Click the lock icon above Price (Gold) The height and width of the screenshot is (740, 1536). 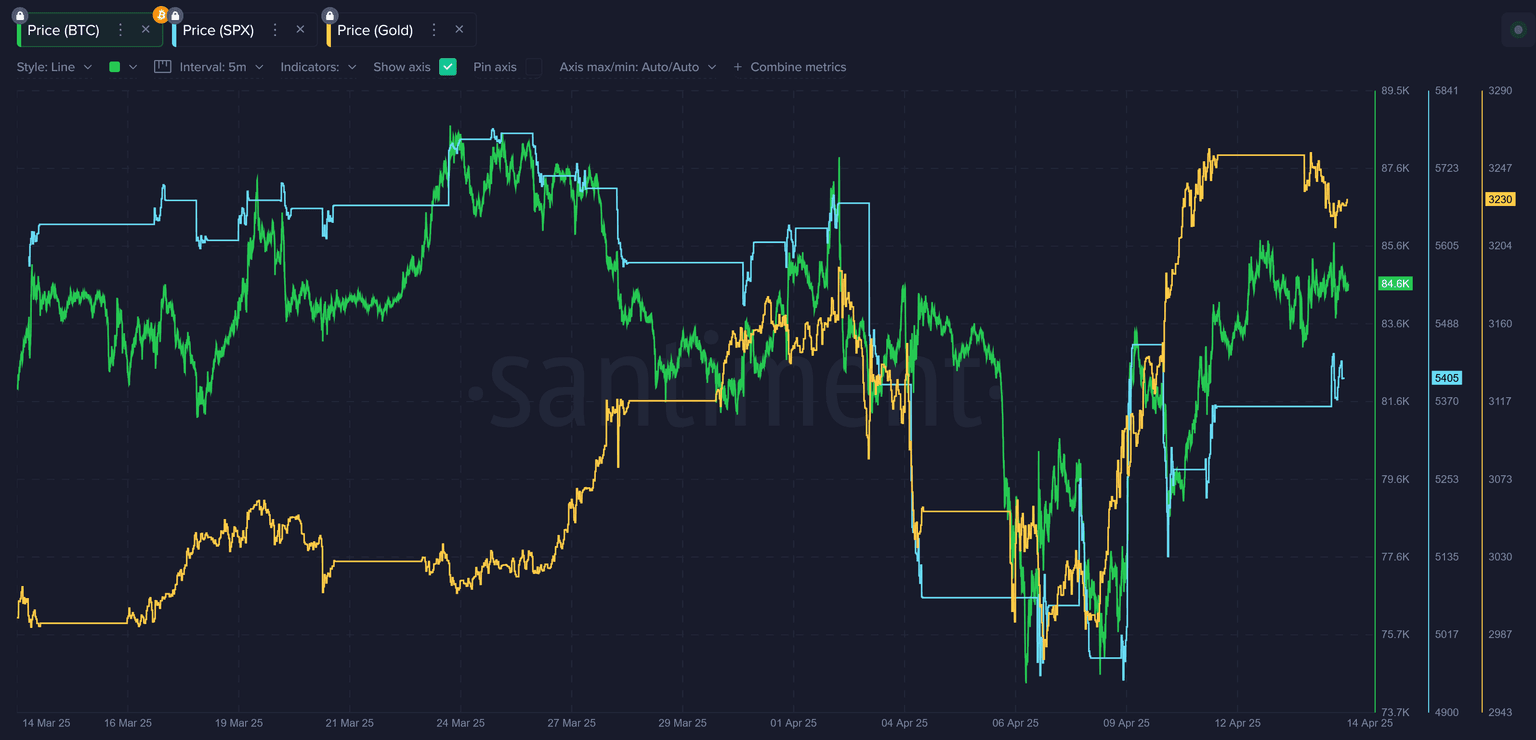(330, 15)
